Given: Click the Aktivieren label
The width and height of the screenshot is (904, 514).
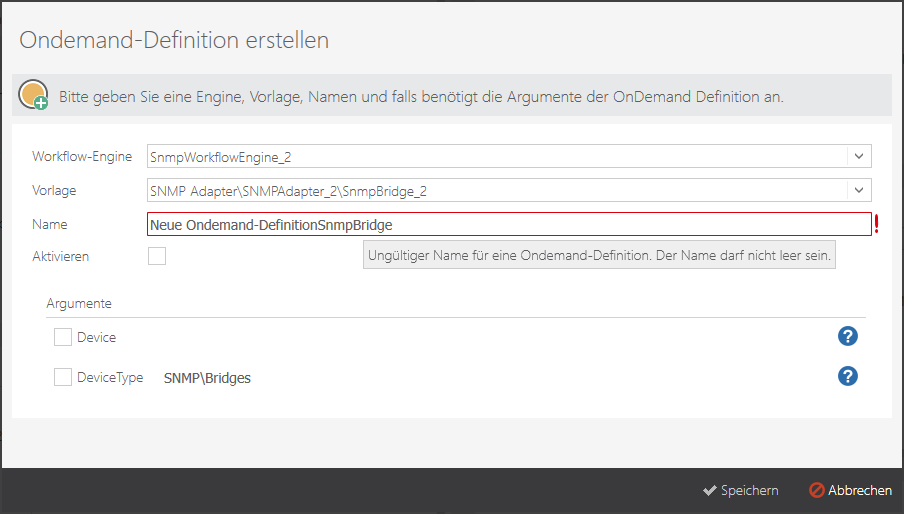Looking at the screenshot, I should click(61, 256).
